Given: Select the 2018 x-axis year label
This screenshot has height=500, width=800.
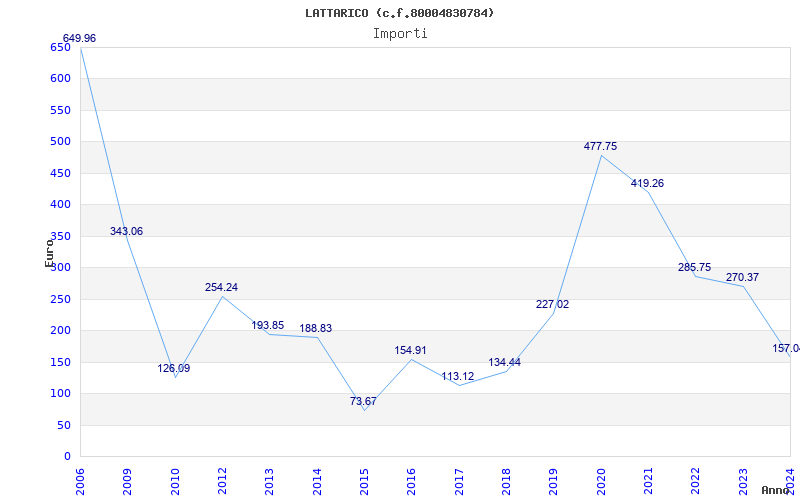Looking at the screenshot, I should [x=506, y=481].
